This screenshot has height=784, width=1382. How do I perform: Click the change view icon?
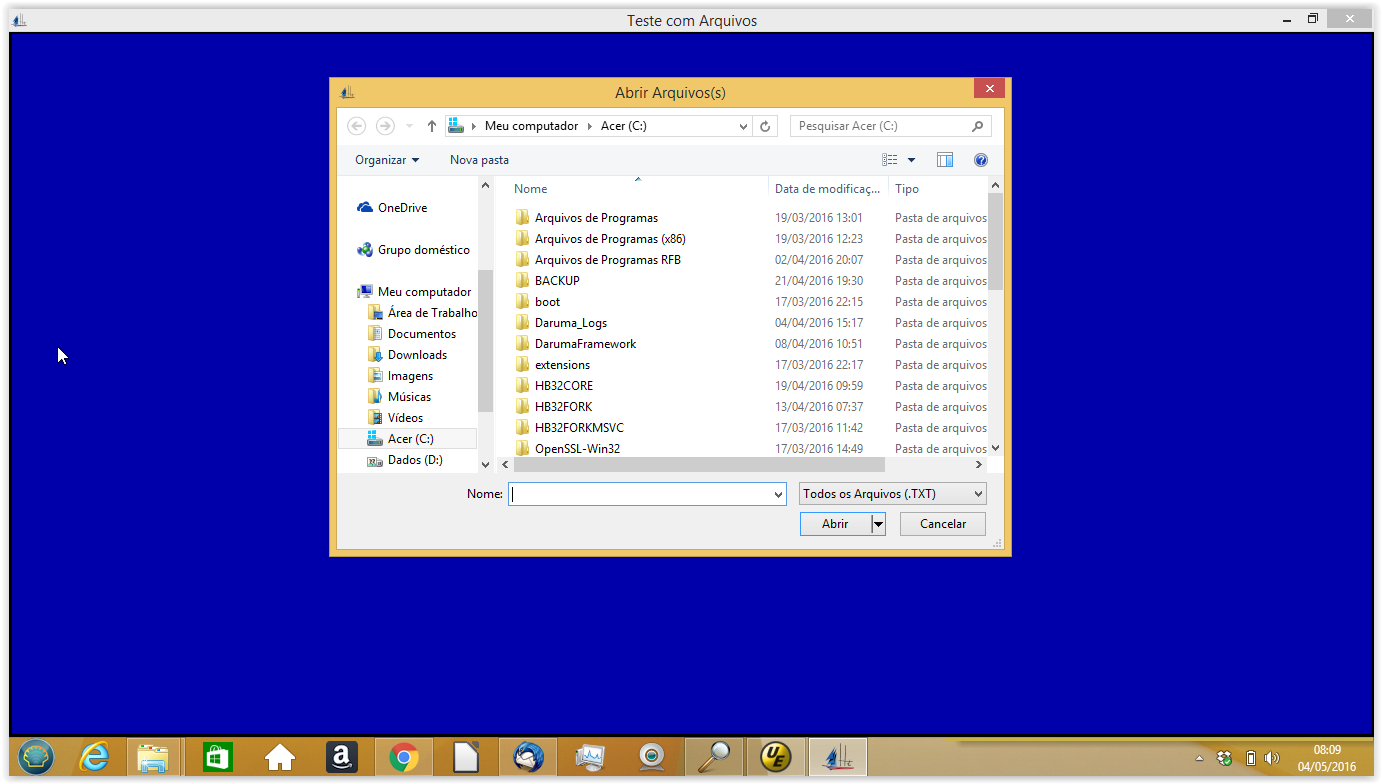pyautogui.click(x=889, y=160)
